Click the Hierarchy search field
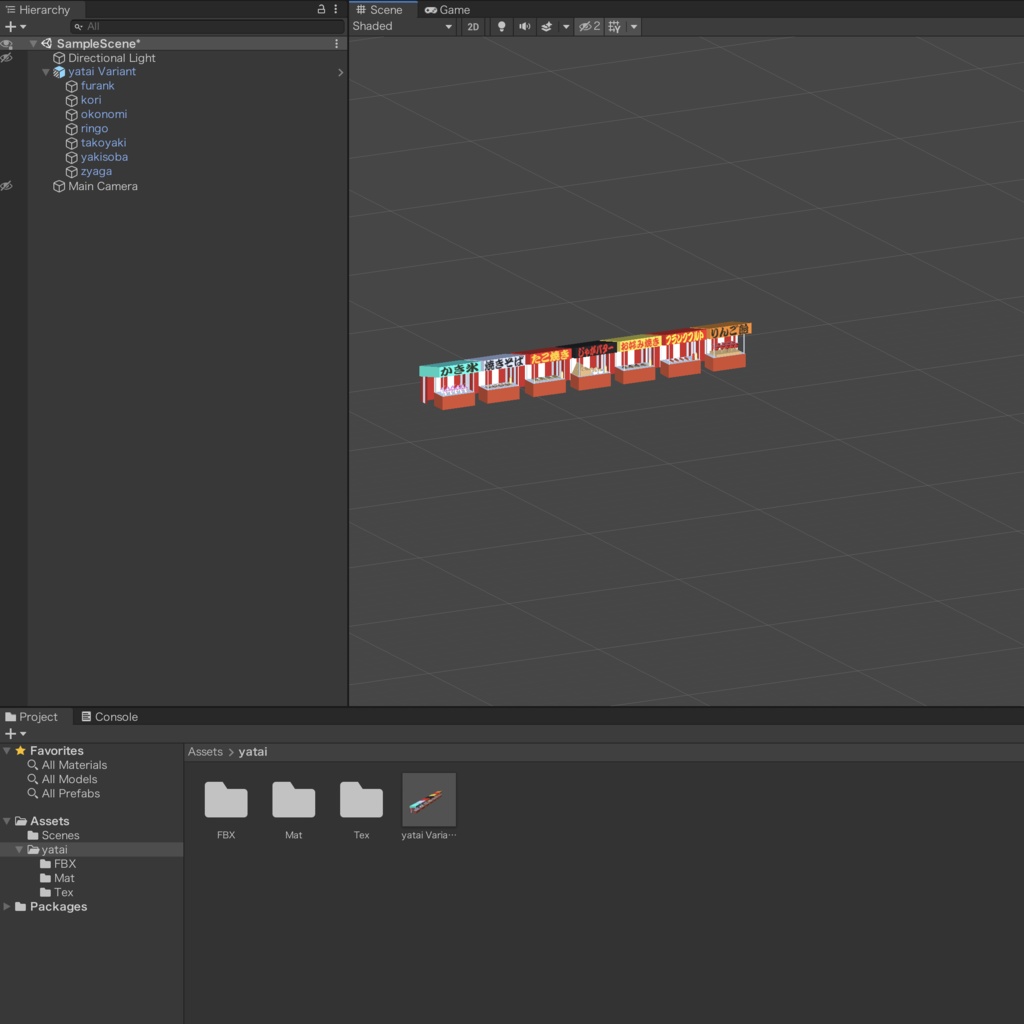This screenshot has width=1024, height=1024. (210, 27)
